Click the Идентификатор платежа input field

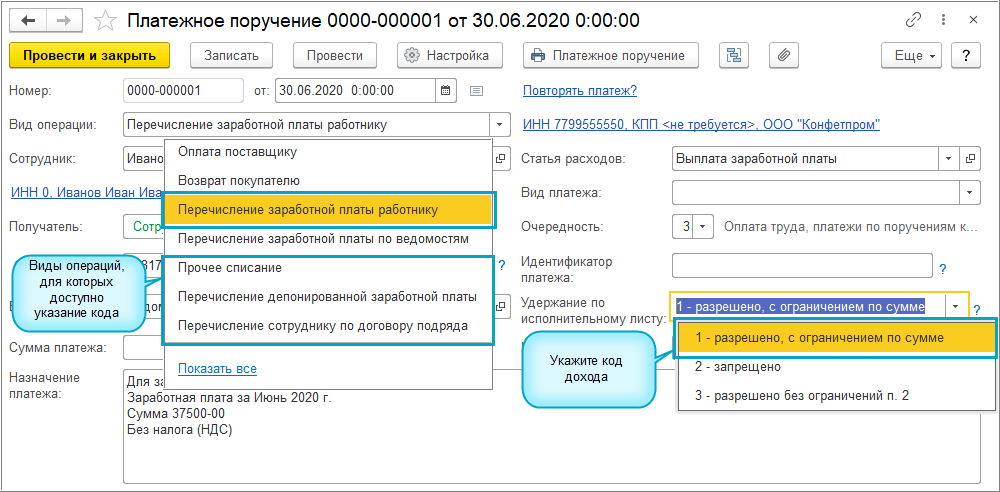[x=802, y=265]
